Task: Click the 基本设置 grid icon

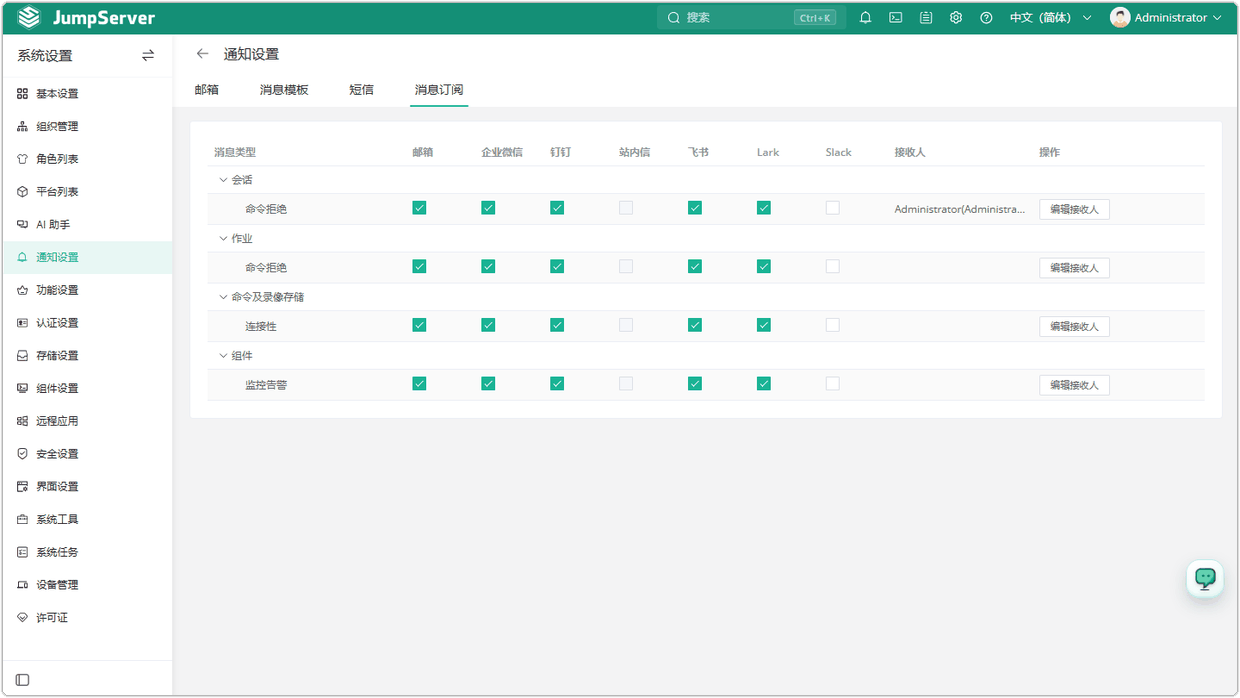Action: 23,94
